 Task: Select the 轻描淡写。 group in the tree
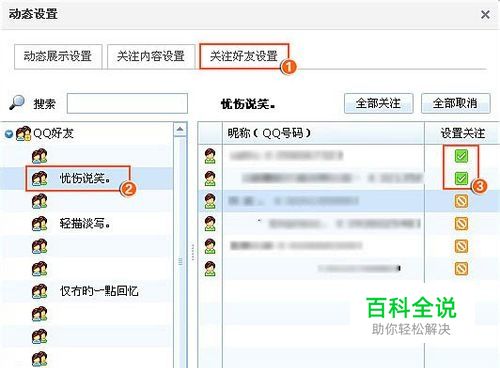tap(85, 223)
